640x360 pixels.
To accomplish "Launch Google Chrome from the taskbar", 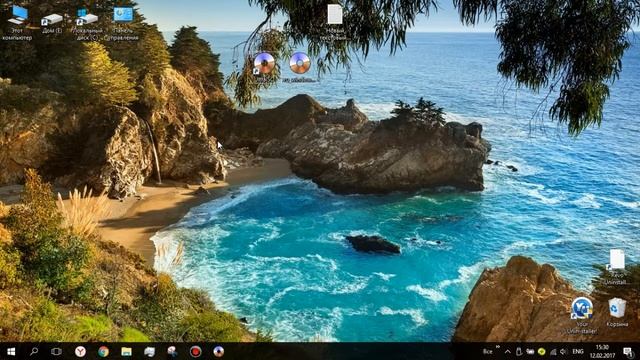I will [103, 351].
